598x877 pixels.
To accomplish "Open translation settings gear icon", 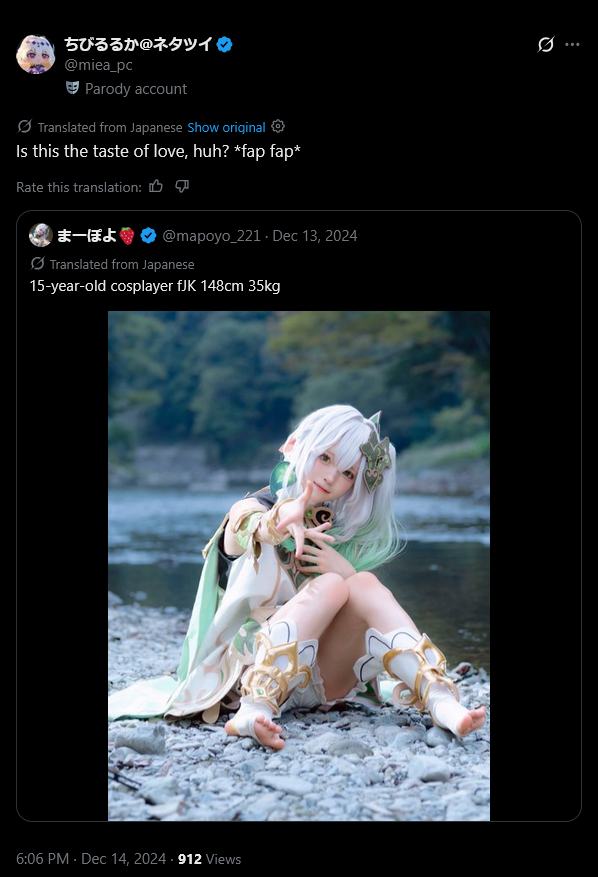I will 278,126.
